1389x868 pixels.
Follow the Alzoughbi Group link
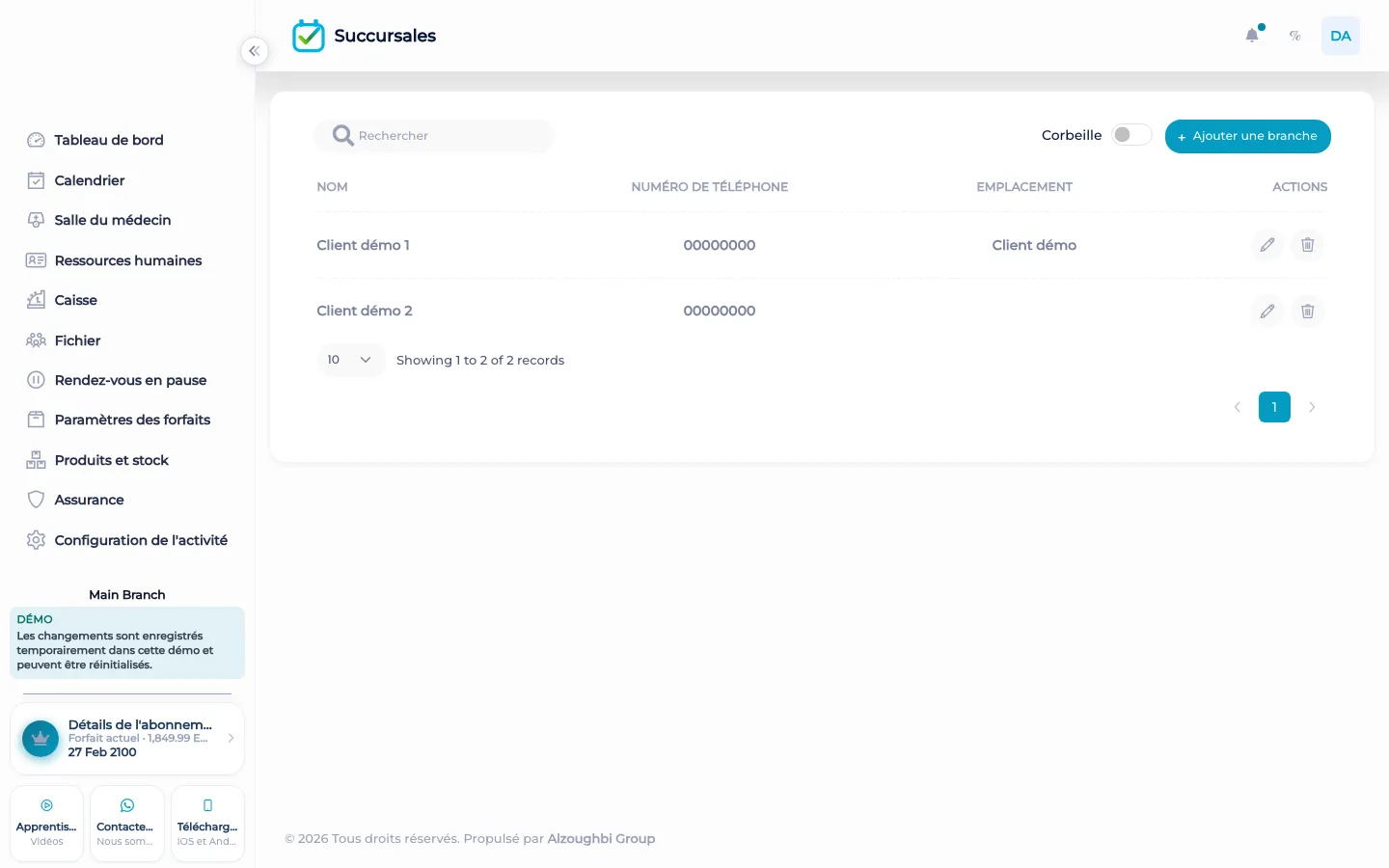coord(601,838)
